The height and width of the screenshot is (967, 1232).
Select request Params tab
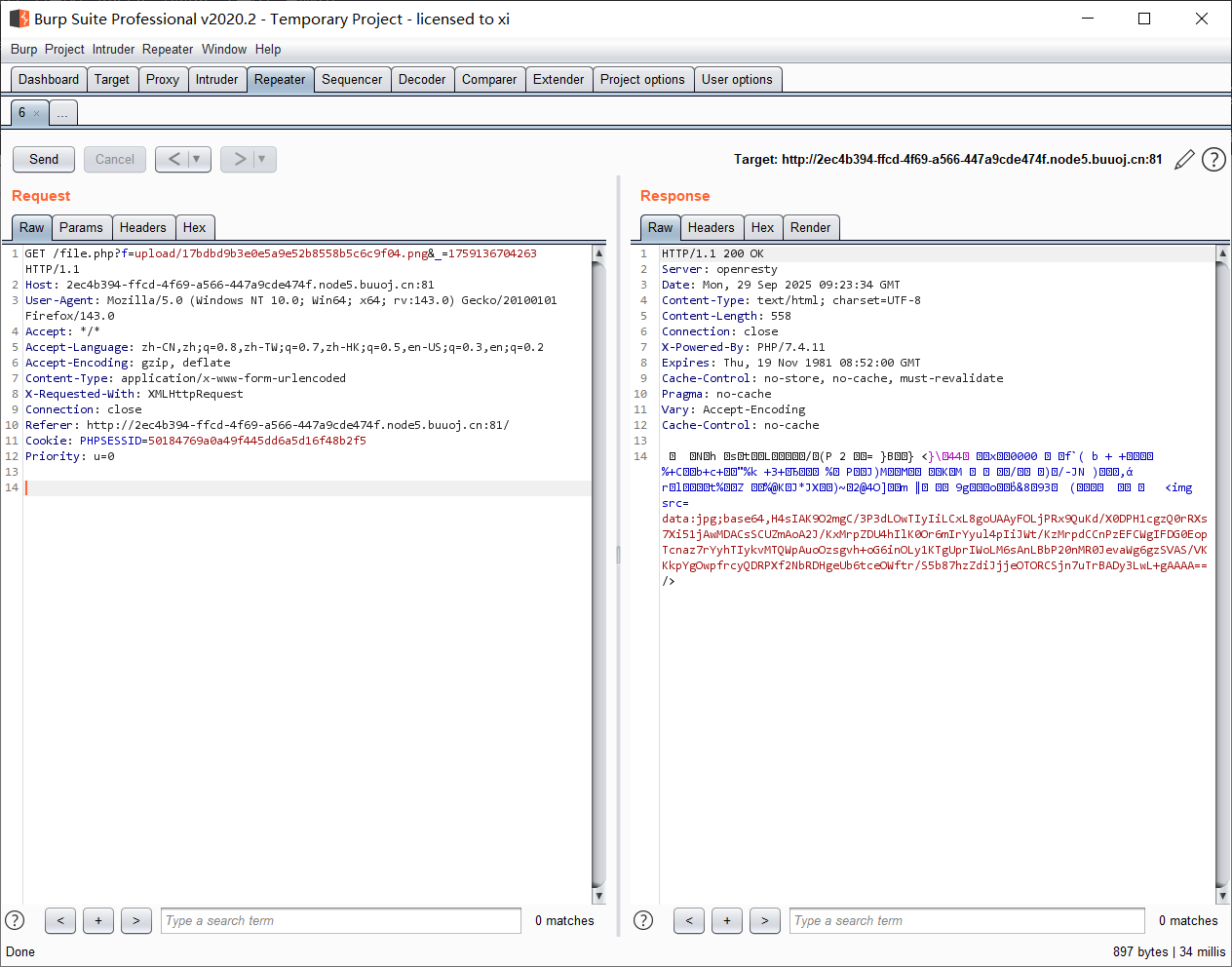81,228
